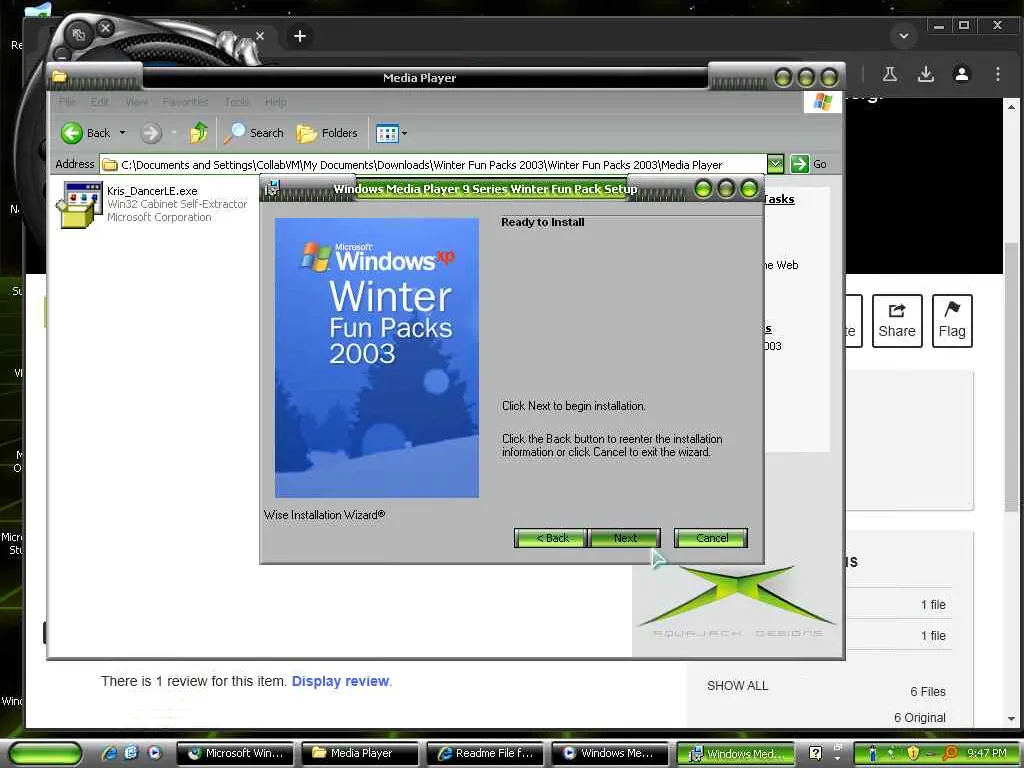Open the Favorites menu in Explorer
This screenshot has height=768, width=1024.
(x=185, y=102)
